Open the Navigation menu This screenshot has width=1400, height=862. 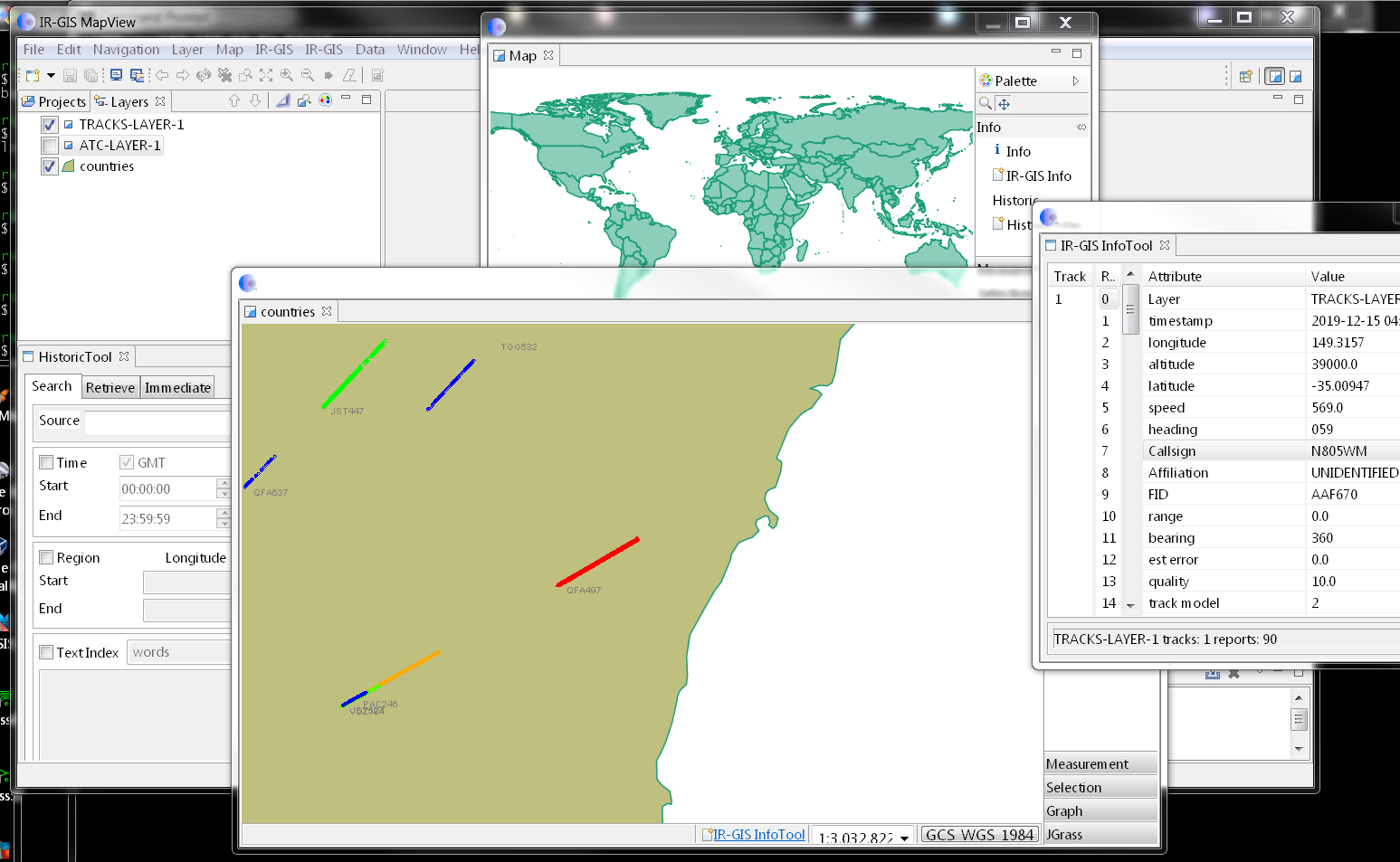coord(126,50)
